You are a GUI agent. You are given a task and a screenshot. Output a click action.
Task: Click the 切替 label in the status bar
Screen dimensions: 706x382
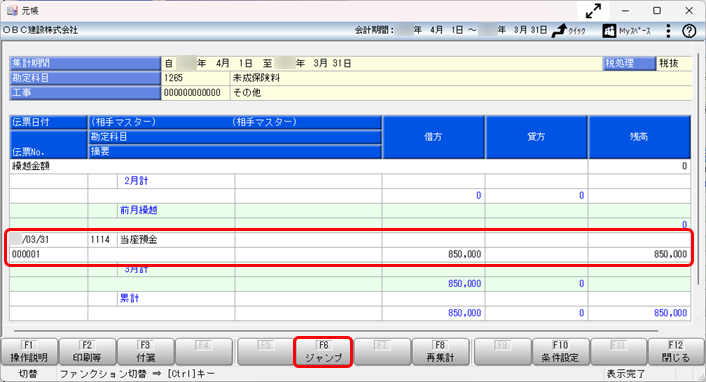click(x=28, y=374)
